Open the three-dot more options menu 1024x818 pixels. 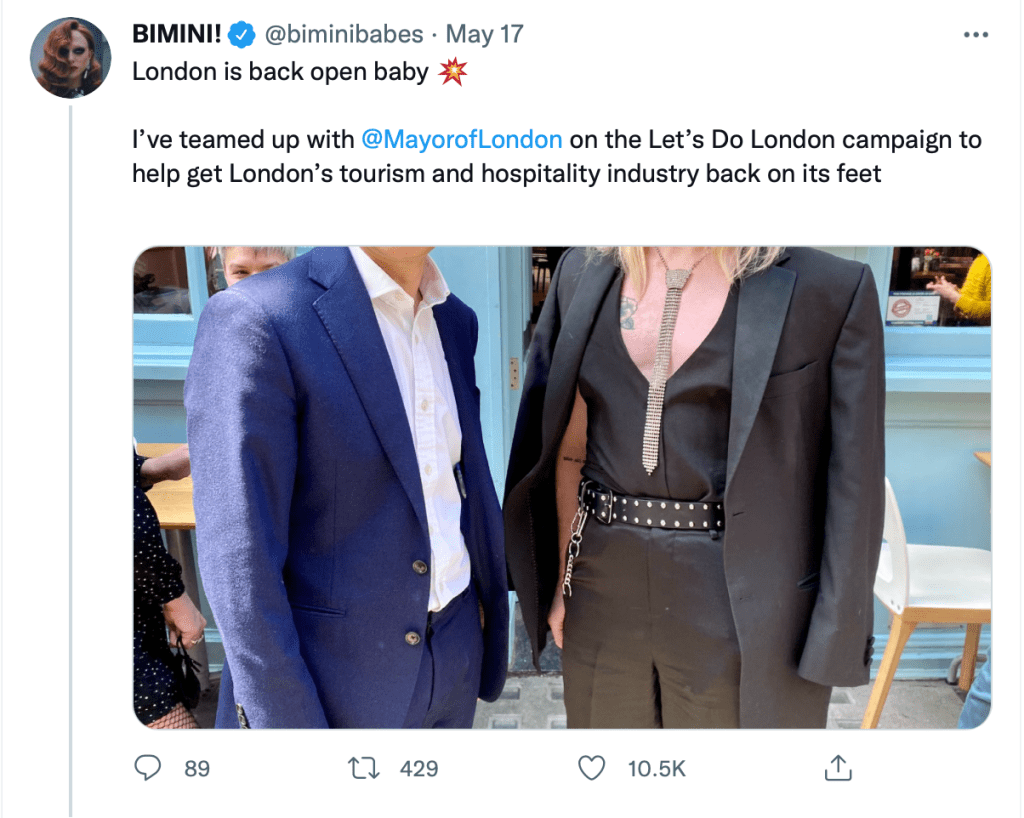(x=975, y=35)
